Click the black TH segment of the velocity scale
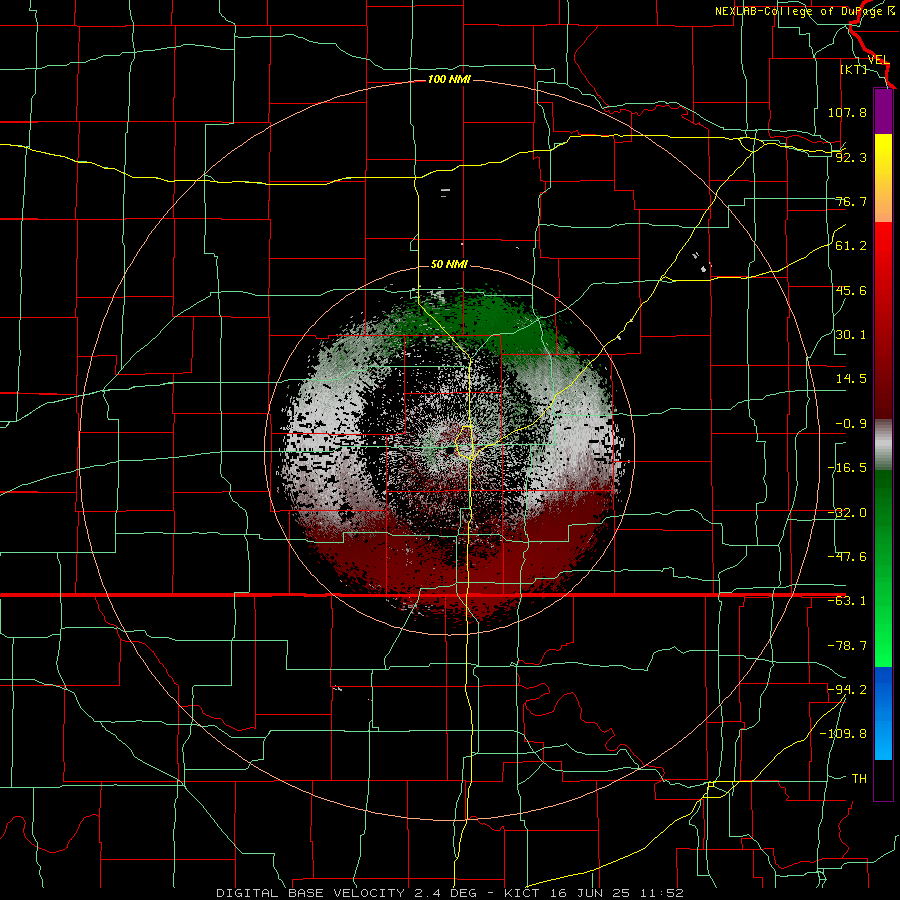 (x=883, y=779)
